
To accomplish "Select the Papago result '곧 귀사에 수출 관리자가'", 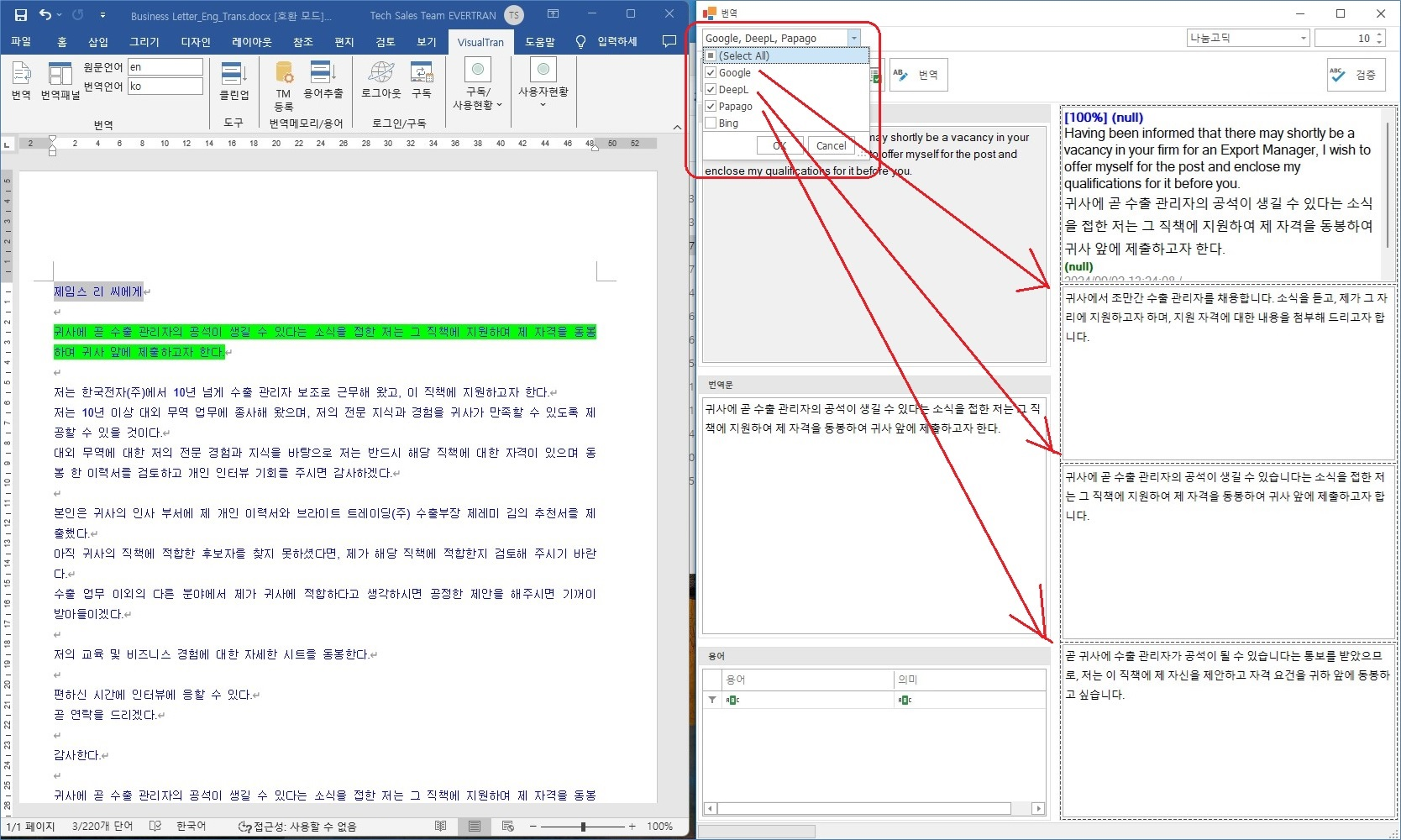I will [1229, 730].
